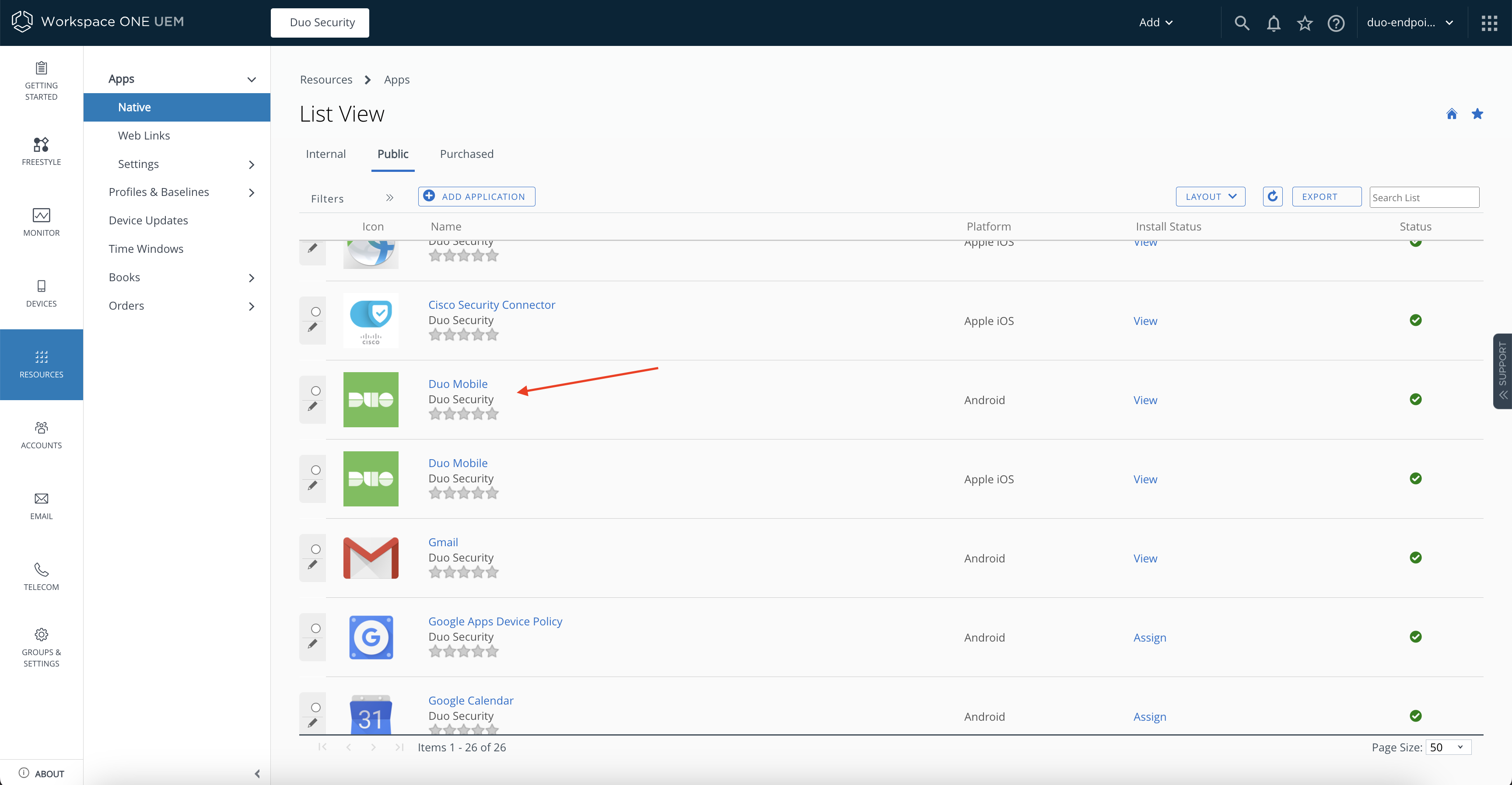This screenshot has width=1512, height=785.
Task: Type in the Search List field
Action: (x=1424, y=197)
